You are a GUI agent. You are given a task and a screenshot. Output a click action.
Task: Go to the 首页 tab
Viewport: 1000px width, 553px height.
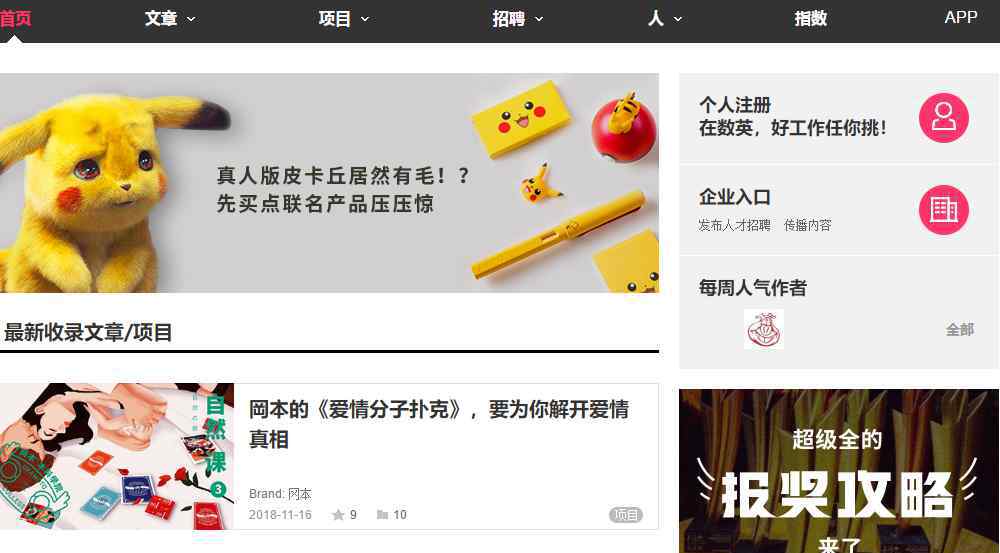tap(15, 18)
